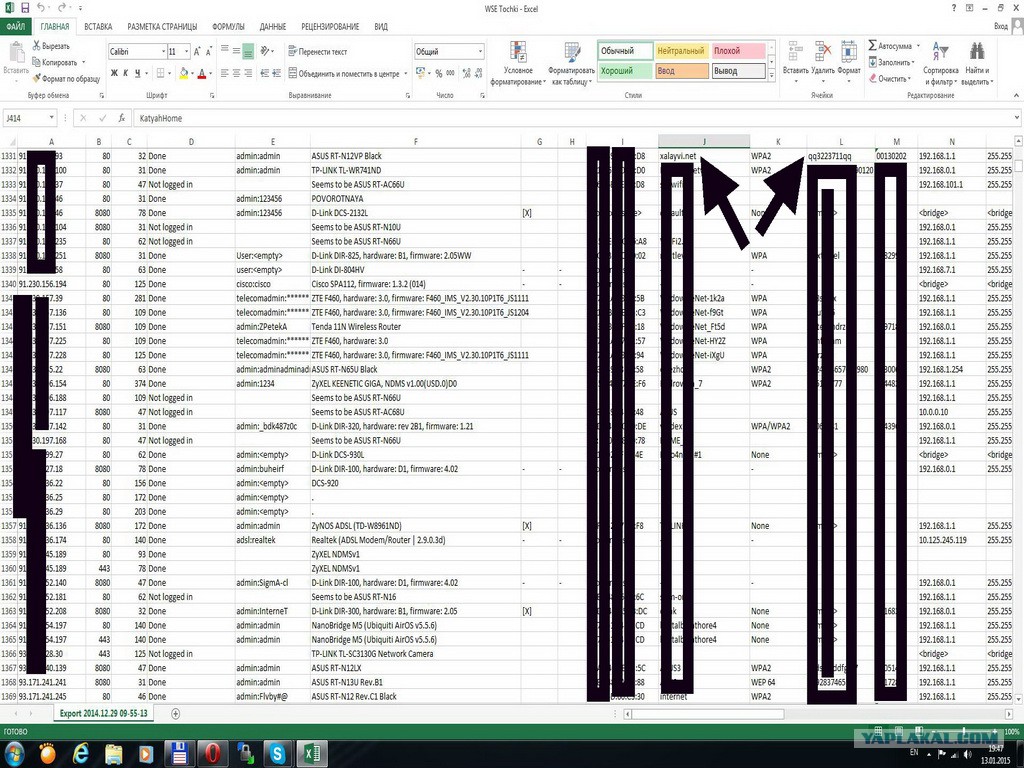Expand the cell styles gallery
1024x768 pixels.
click(x=771, y=76)
